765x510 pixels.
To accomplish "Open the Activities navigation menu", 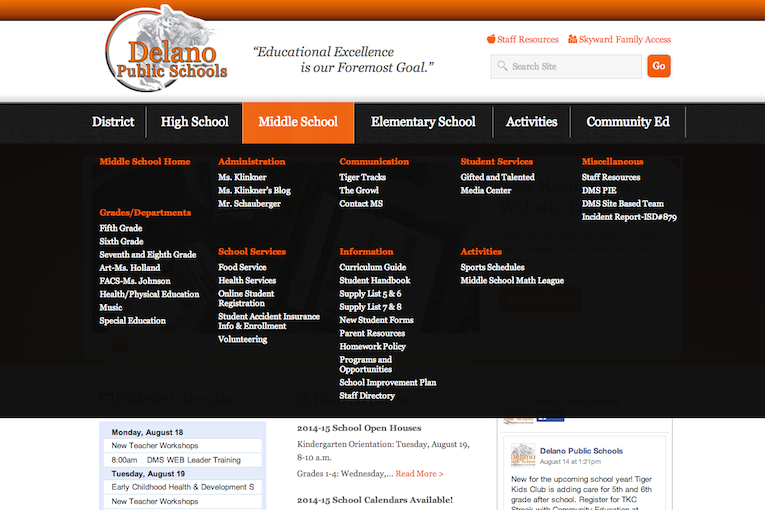I will pyautogui.click(x=531, y=122).
